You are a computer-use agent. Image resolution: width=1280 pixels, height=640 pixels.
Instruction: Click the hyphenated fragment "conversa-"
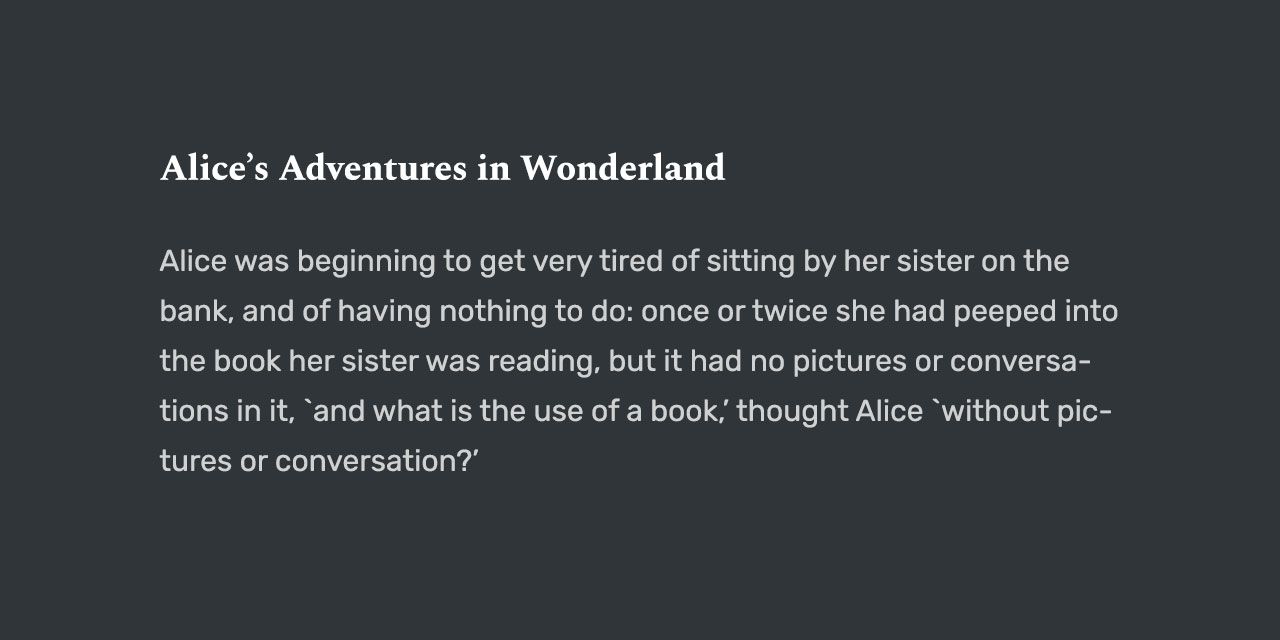(x=1020, y=361)
